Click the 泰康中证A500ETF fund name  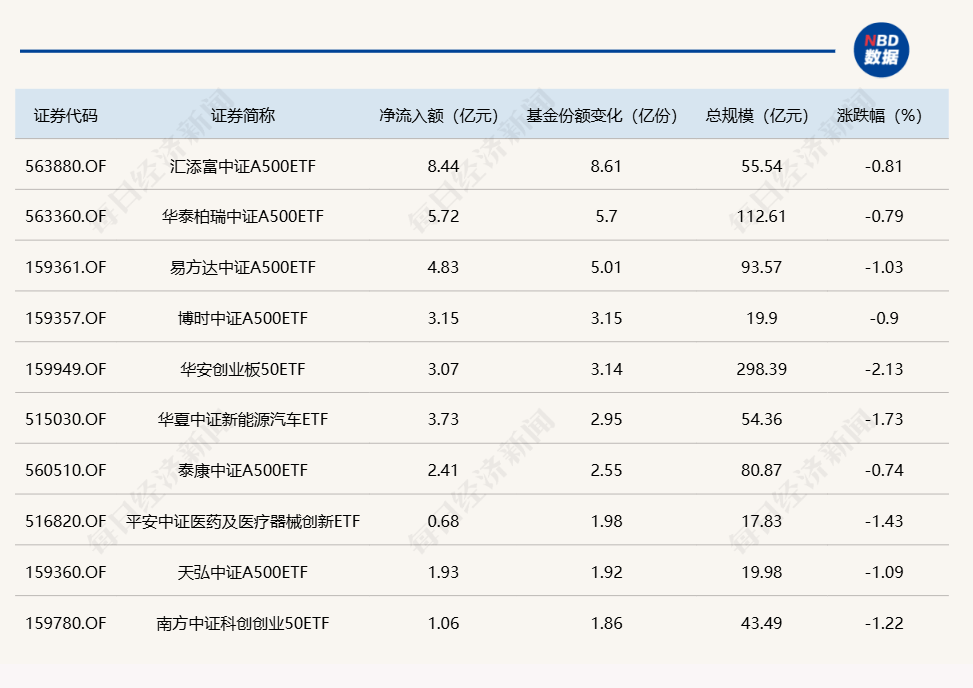click(x=244, y=470)
